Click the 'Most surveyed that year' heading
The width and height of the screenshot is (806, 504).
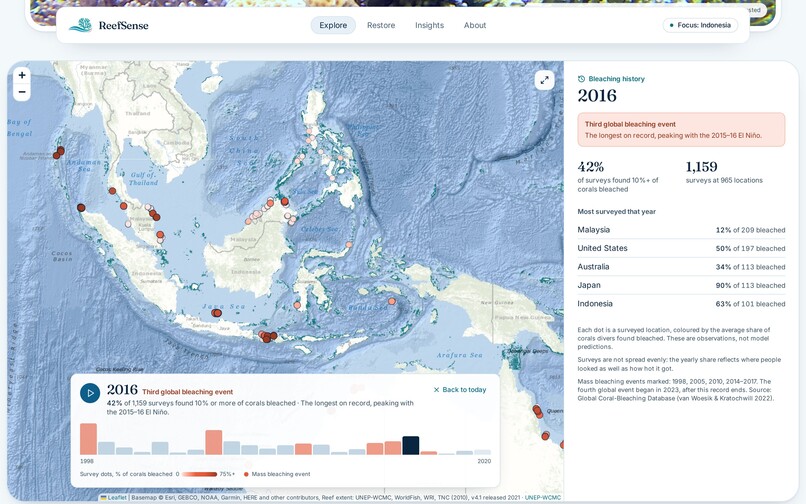(616, 211)
